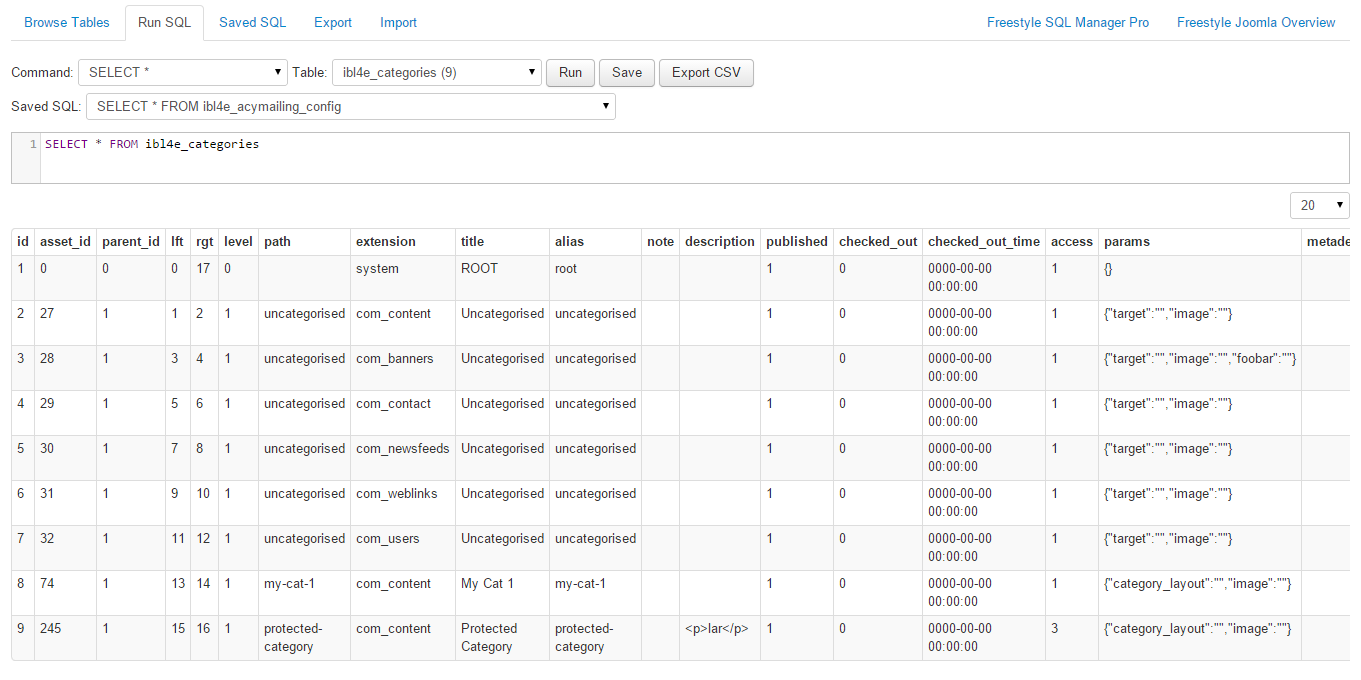Click the id 4 link in com_contact row
Viewport: 1361px width, 680px height.
click(x=21, y=404)
